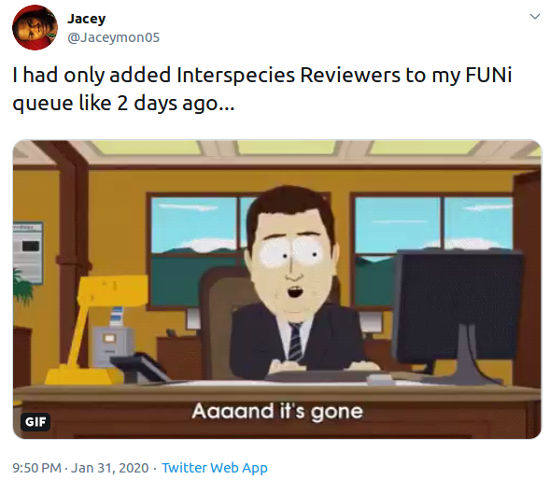The width and height of the screenshot is (550, 480).
Task: Open the 9:50 PM timestamp permalink
Action: [x=37, y=468]
